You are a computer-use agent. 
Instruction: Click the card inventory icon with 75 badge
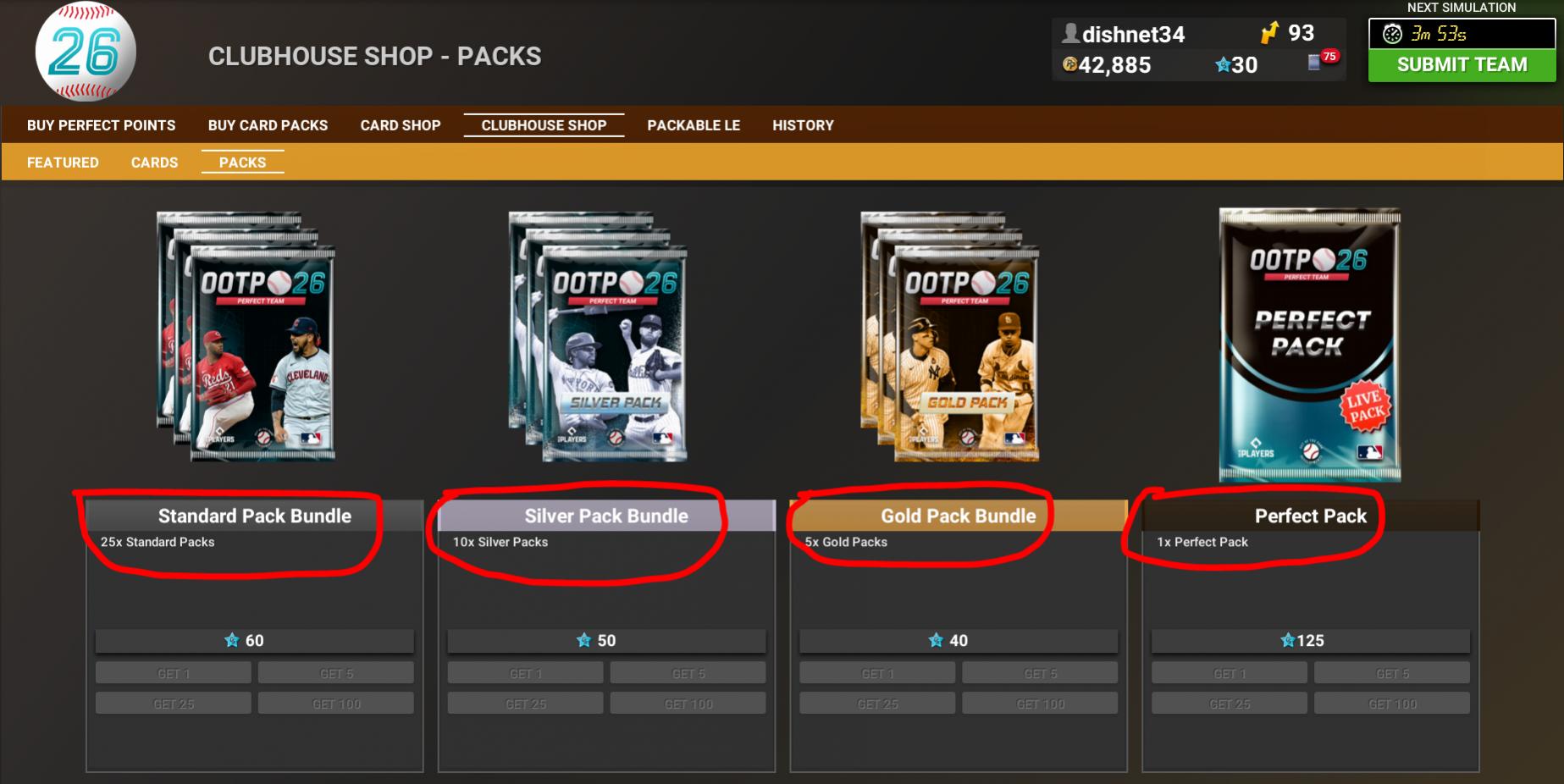tap(1315, 62)
